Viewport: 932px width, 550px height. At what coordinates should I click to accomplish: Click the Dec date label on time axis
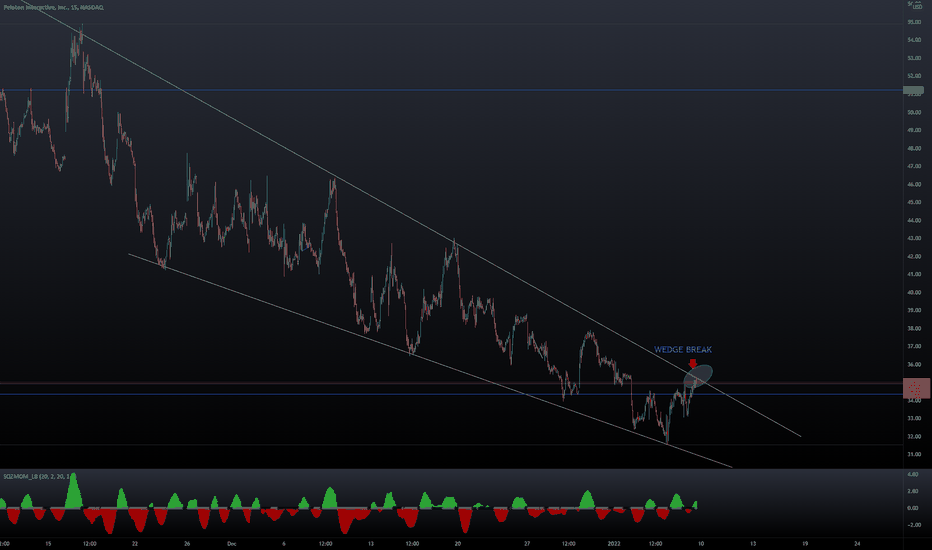click(232, 543)
